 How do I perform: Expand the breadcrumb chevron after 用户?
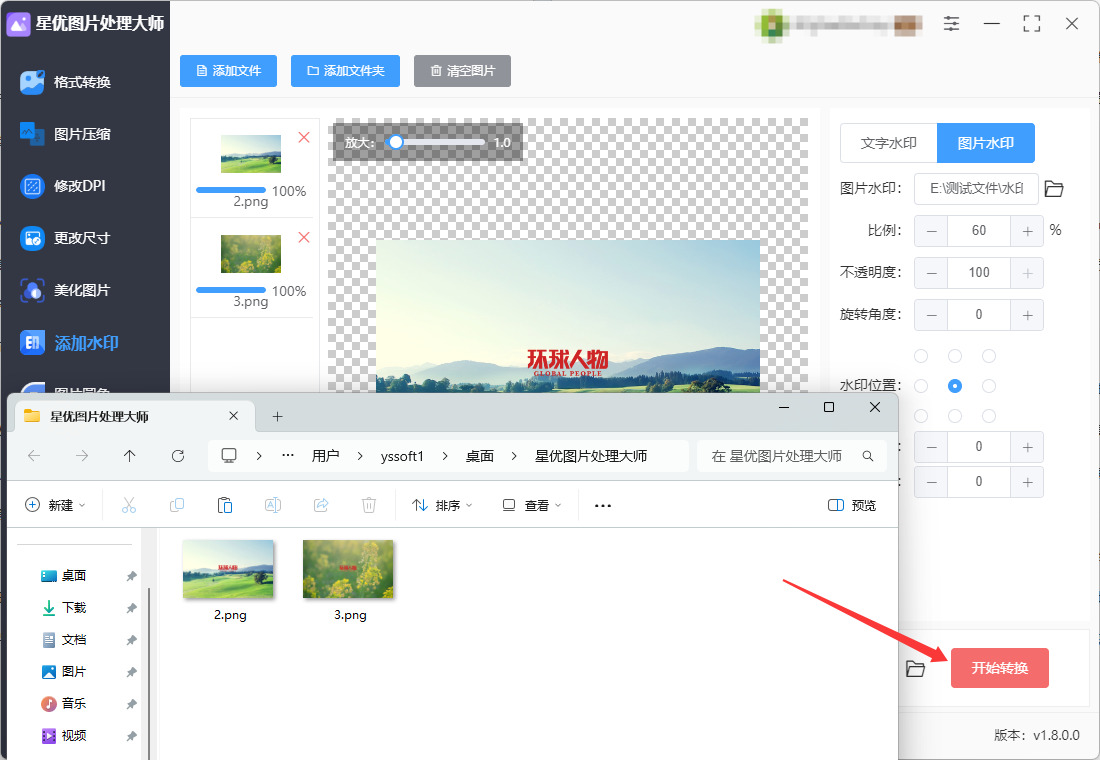click(360, 456)
